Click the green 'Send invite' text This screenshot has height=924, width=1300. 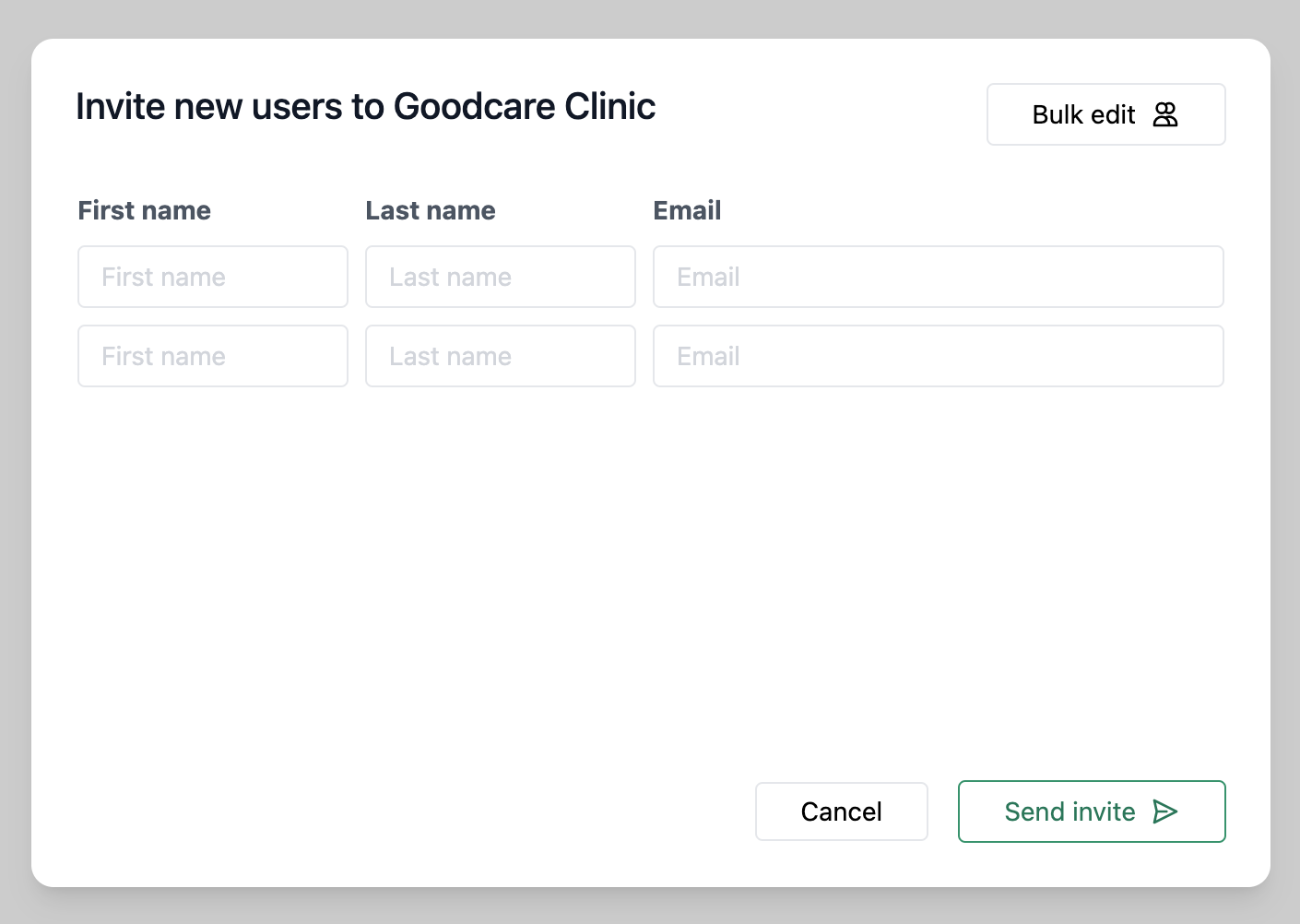[x=1070, y=811]
